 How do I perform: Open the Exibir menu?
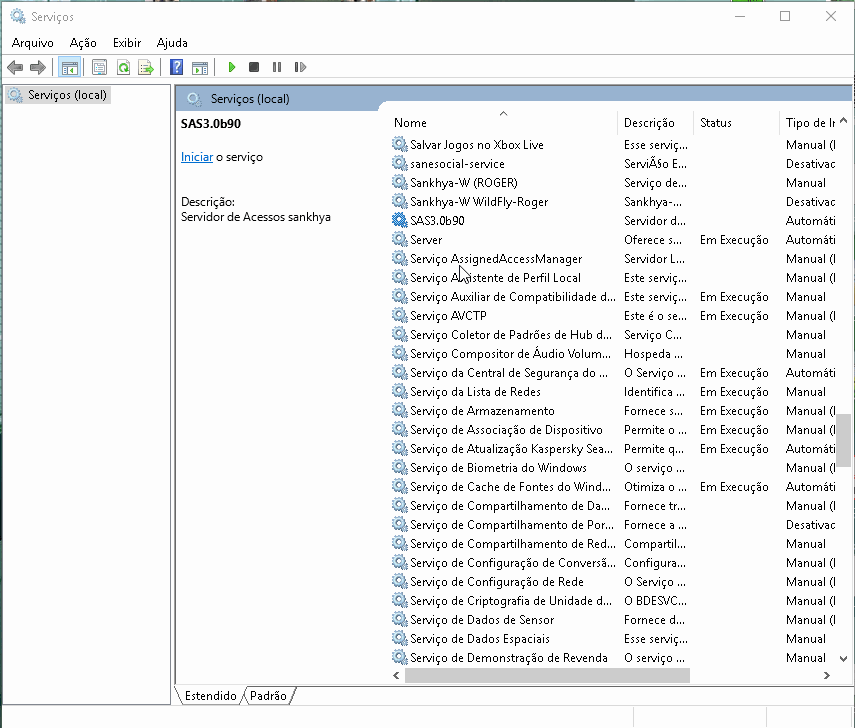point(127,43)
